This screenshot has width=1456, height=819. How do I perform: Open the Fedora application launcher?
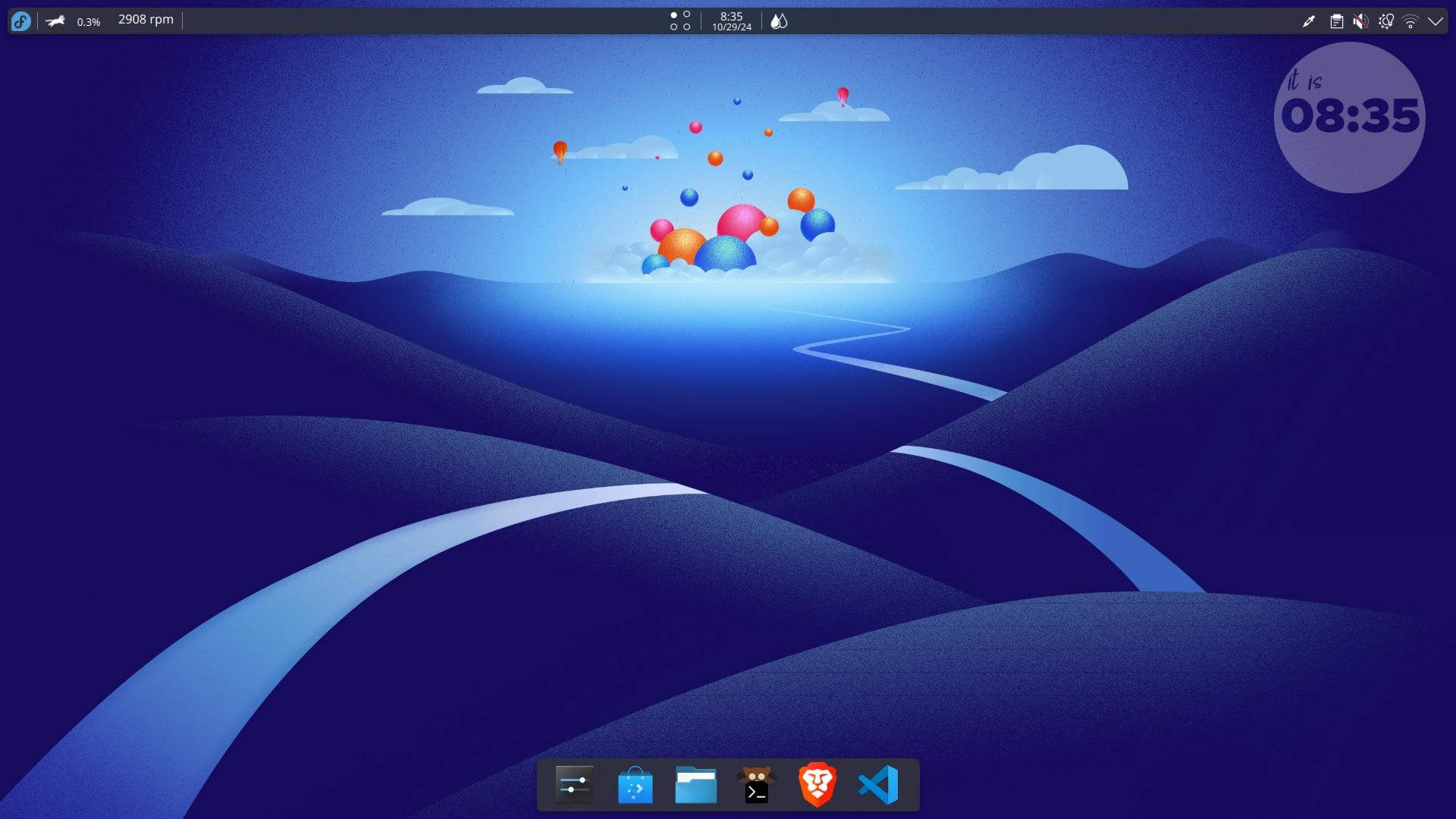(21, 21)
